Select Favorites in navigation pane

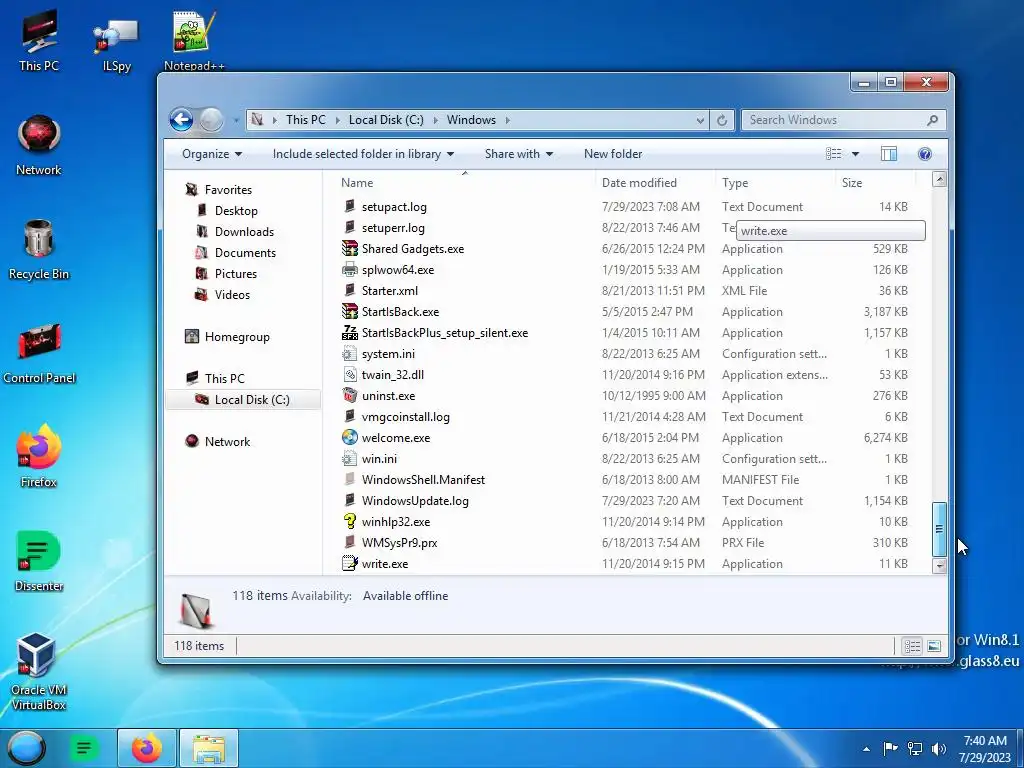(x=228, y=189)
